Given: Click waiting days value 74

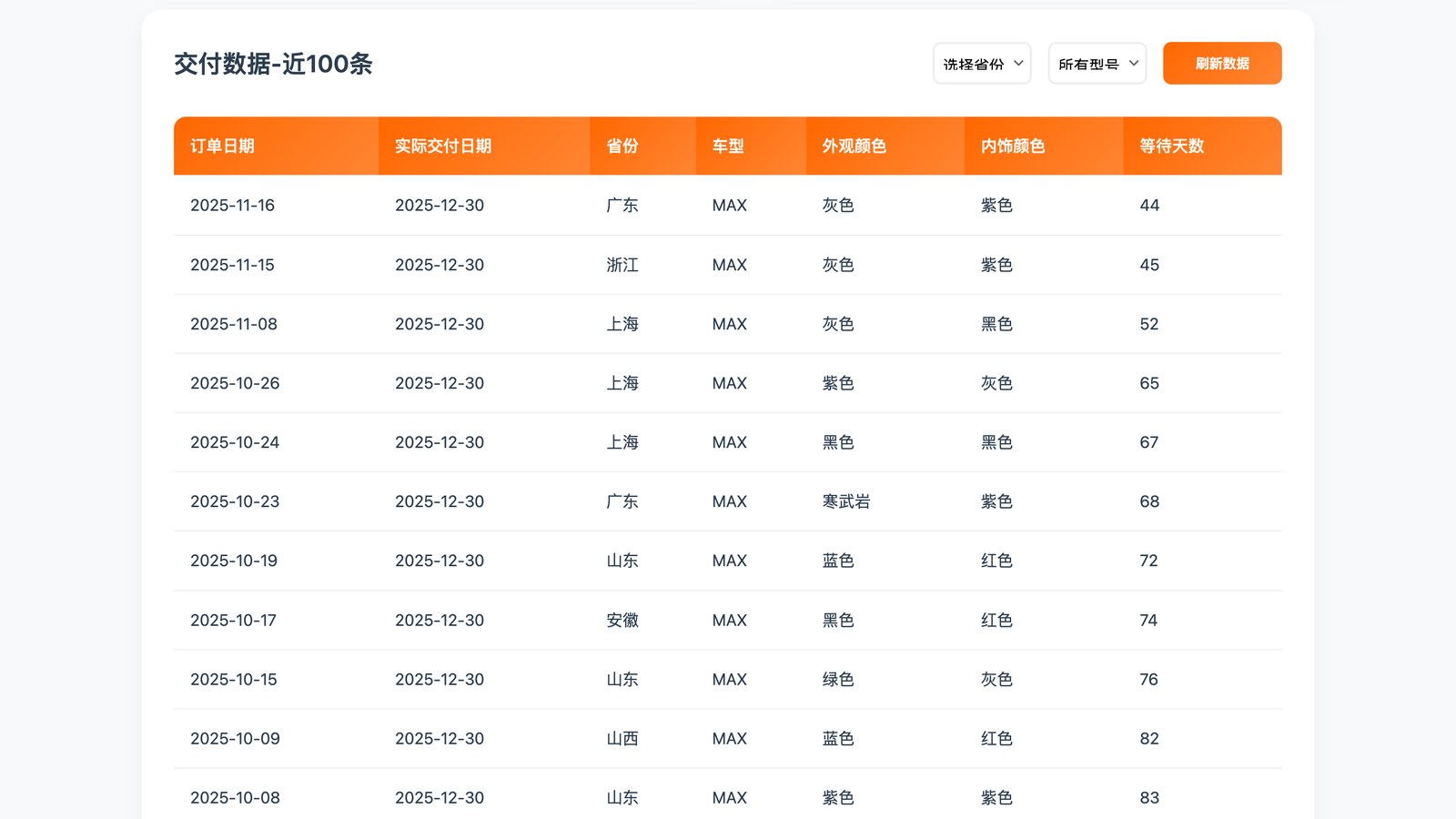Looking at the screenshot, I should (x=1148, y=620).
